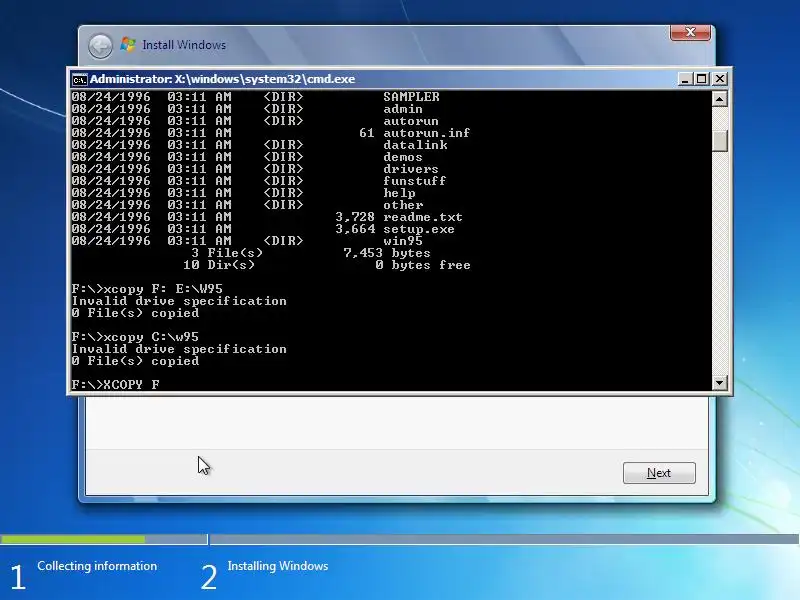This screenshot has height=600, width=800.
Task: Click the autorun directory entry
Action: click(411, 121)
